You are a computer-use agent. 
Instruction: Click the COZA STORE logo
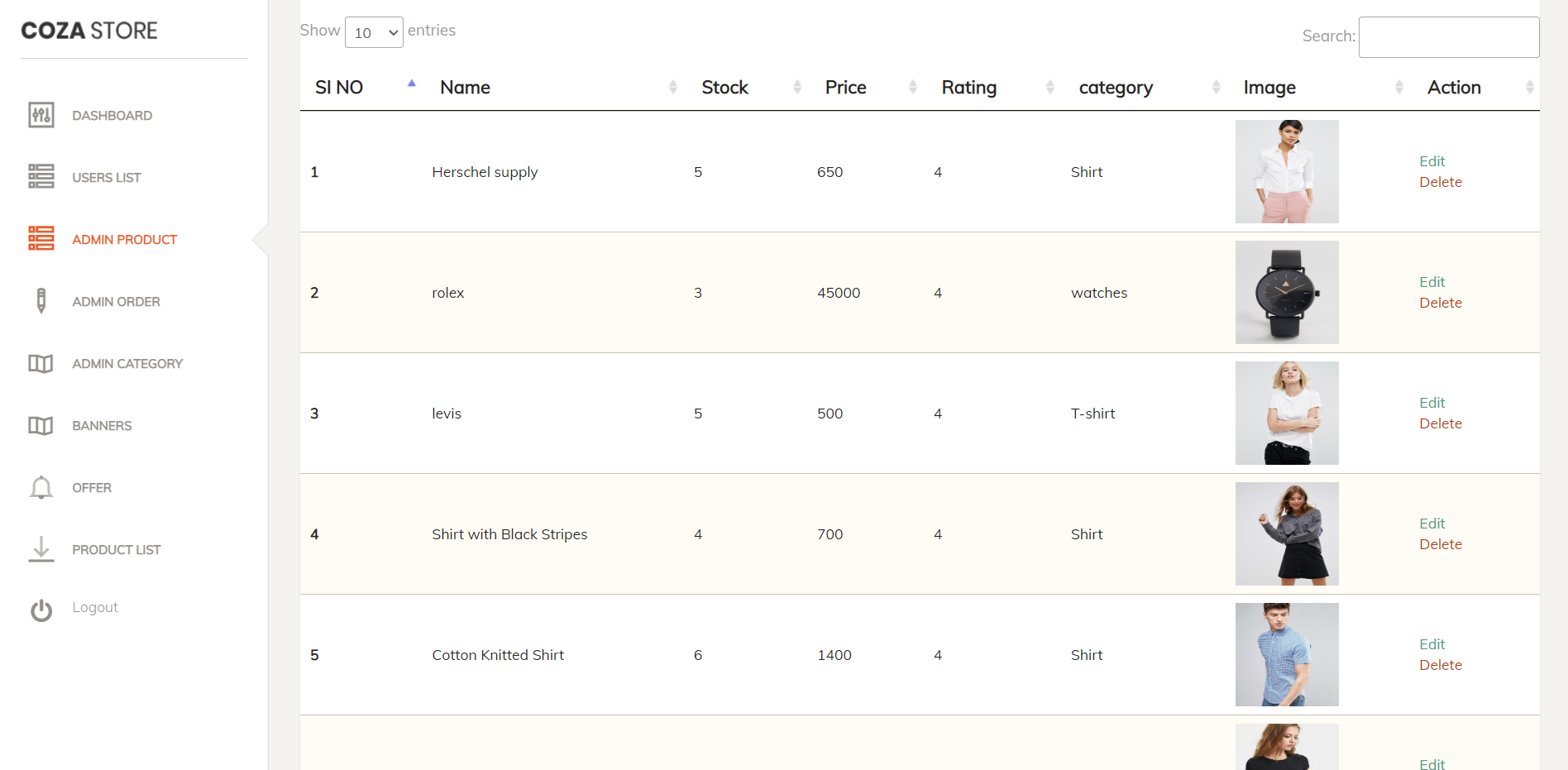(x=88, y=30)
